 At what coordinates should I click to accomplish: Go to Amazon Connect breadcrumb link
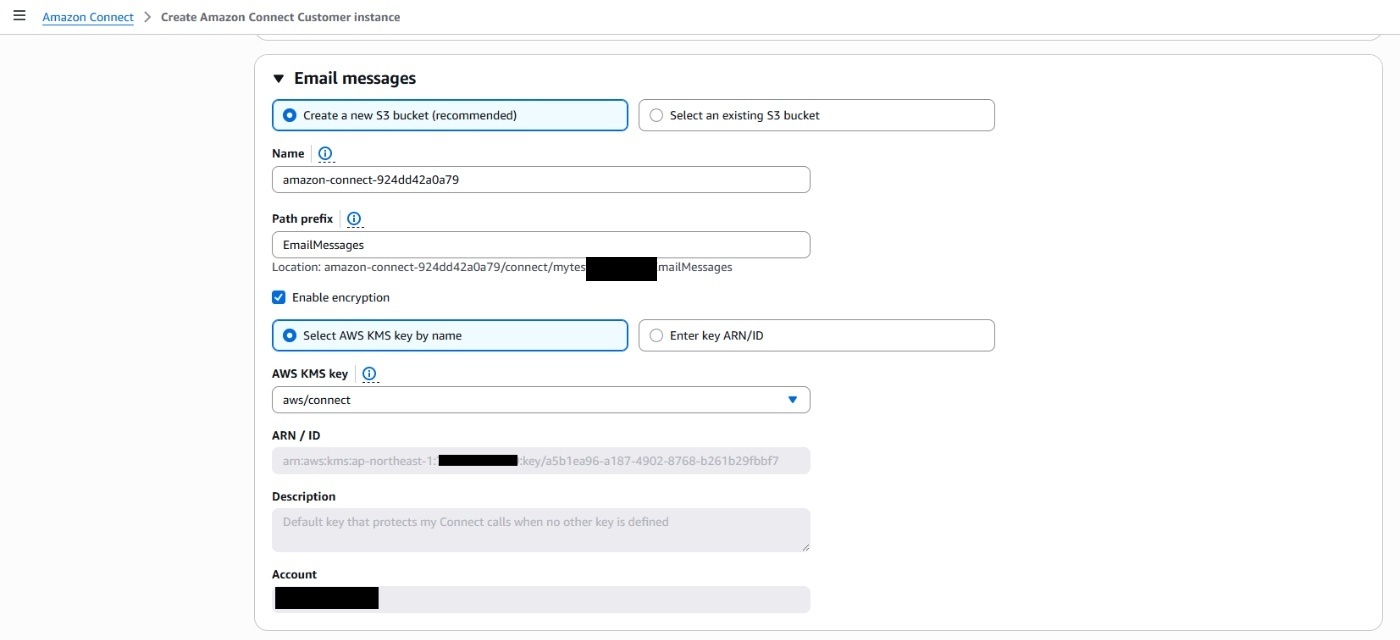tap(88, 17)
